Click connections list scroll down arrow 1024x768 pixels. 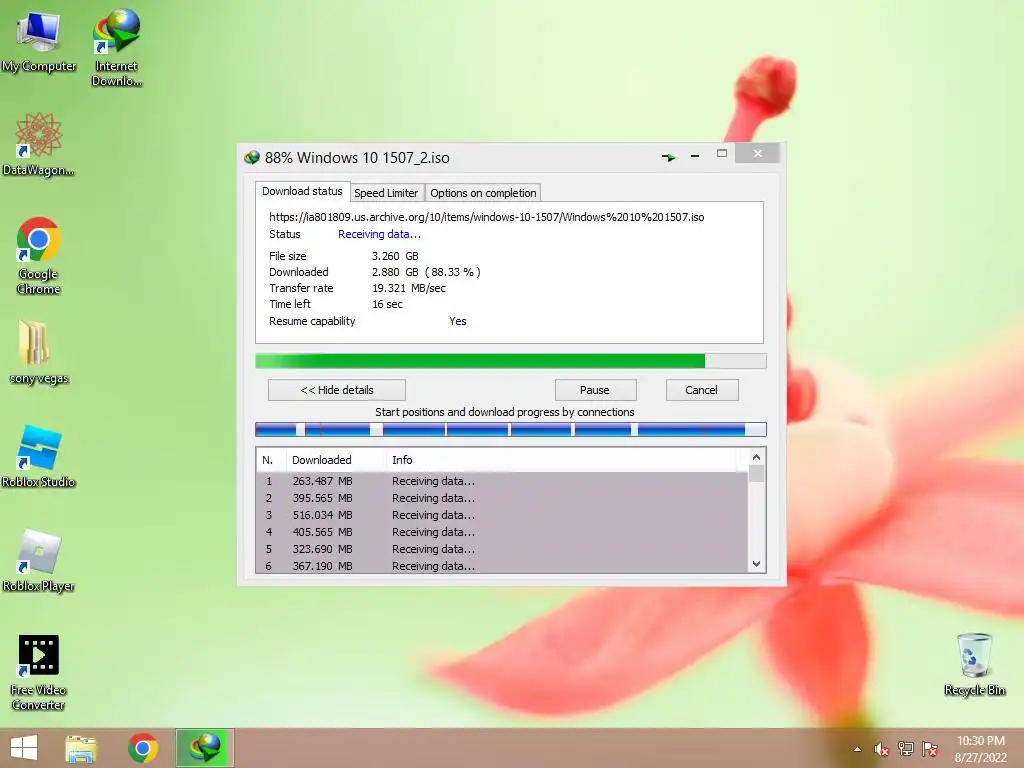pyautogui.click(x=756, y=564)
